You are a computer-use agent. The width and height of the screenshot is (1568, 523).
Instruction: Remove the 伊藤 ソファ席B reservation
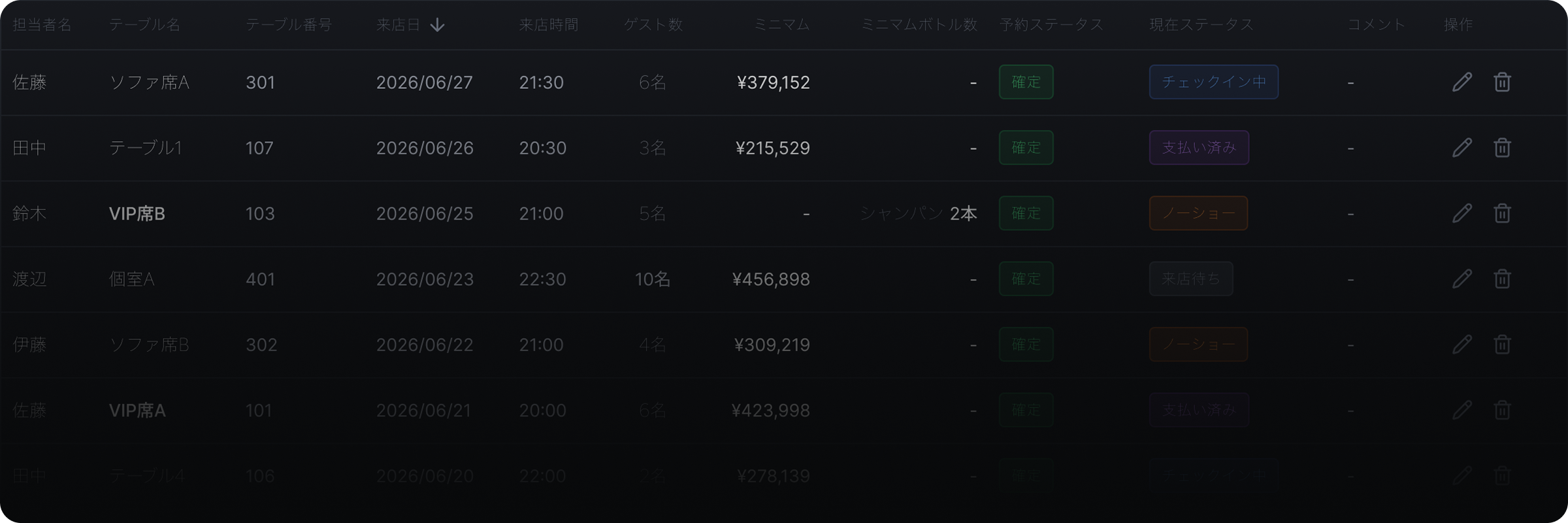[1502, 345]
